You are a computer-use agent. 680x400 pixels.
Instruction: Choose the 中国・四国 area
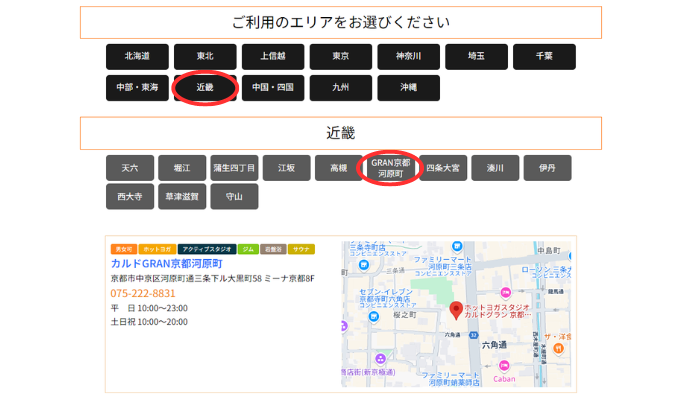(273, 88)
